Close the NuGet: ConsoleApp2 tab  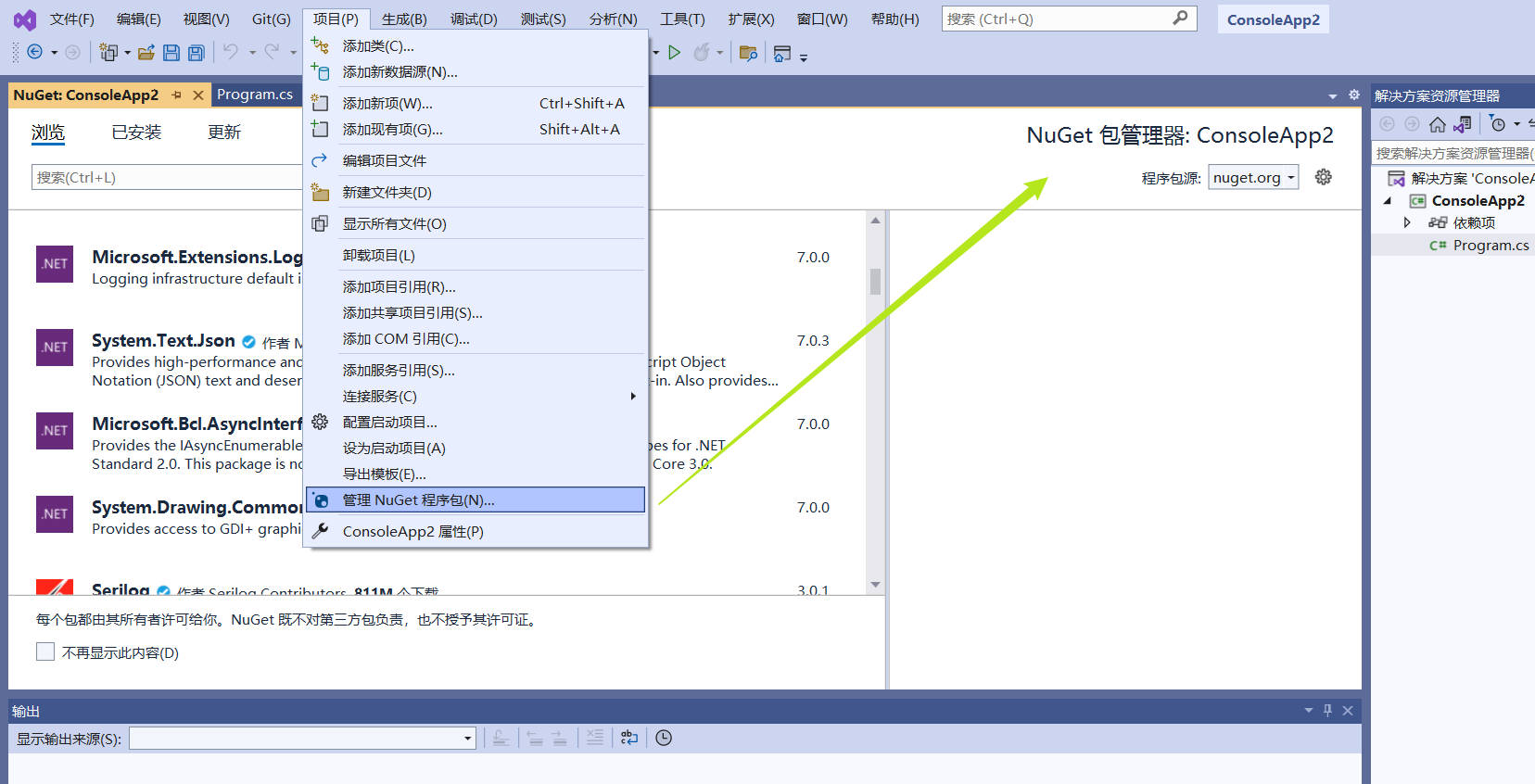(198, 95)
